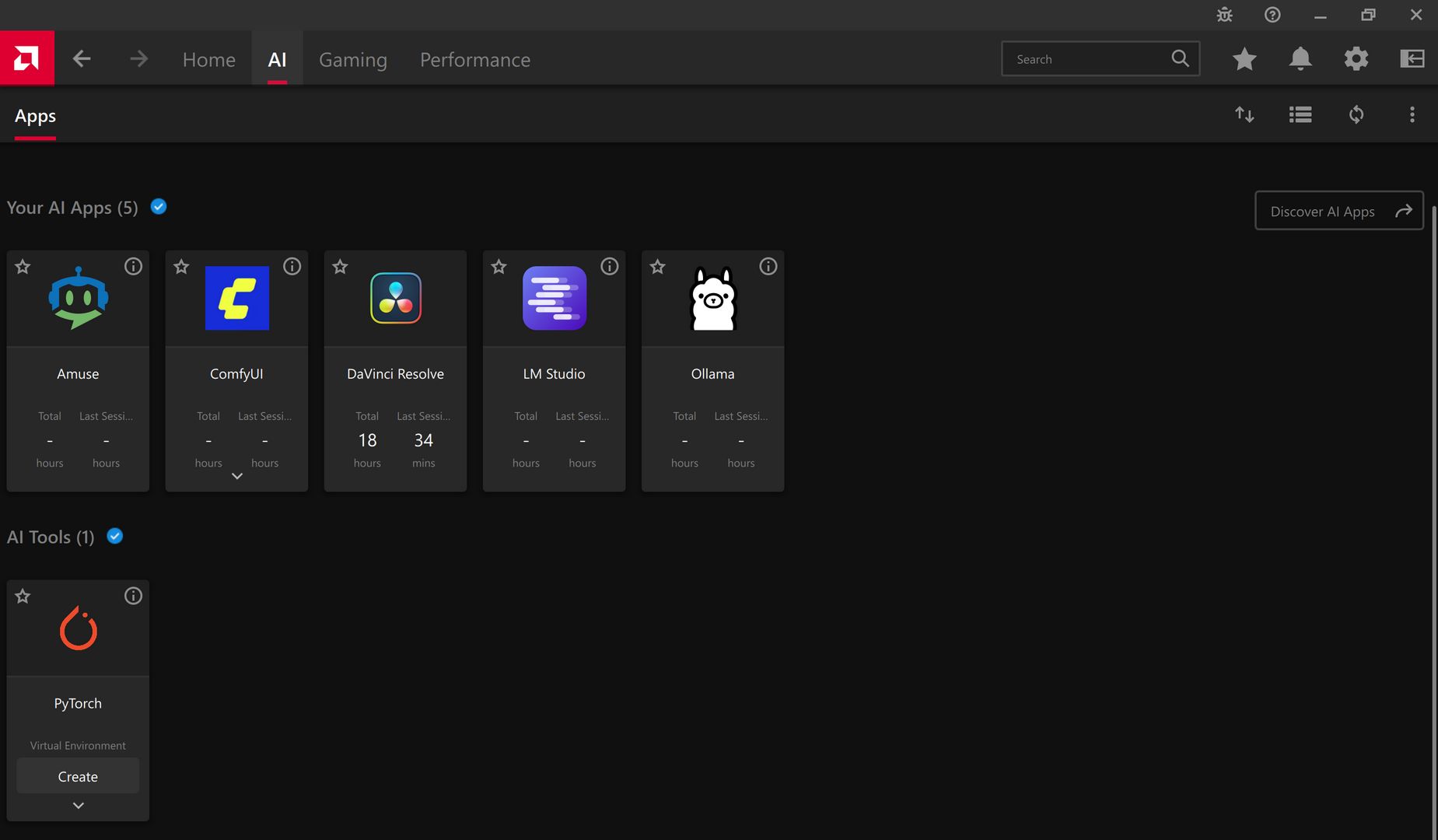The height and width of the screenshot is (840, 1438).
Task: Open the settings gear icon
Action: (1356, 59)
